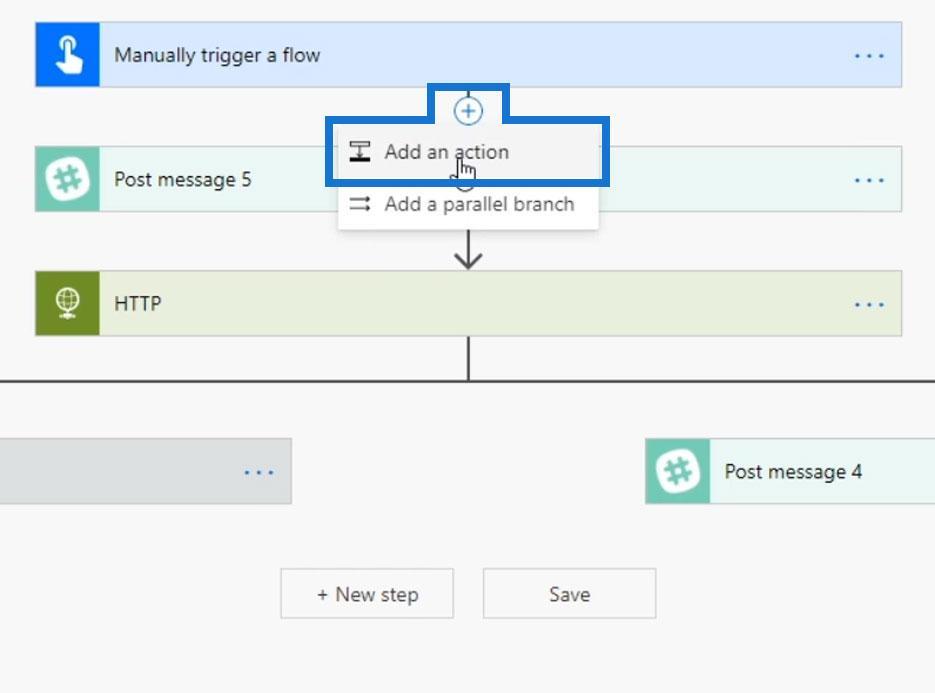Expand the Manually trigger a flow card
Viewport: 935px width, 693px height.
[x=469, y=55]
